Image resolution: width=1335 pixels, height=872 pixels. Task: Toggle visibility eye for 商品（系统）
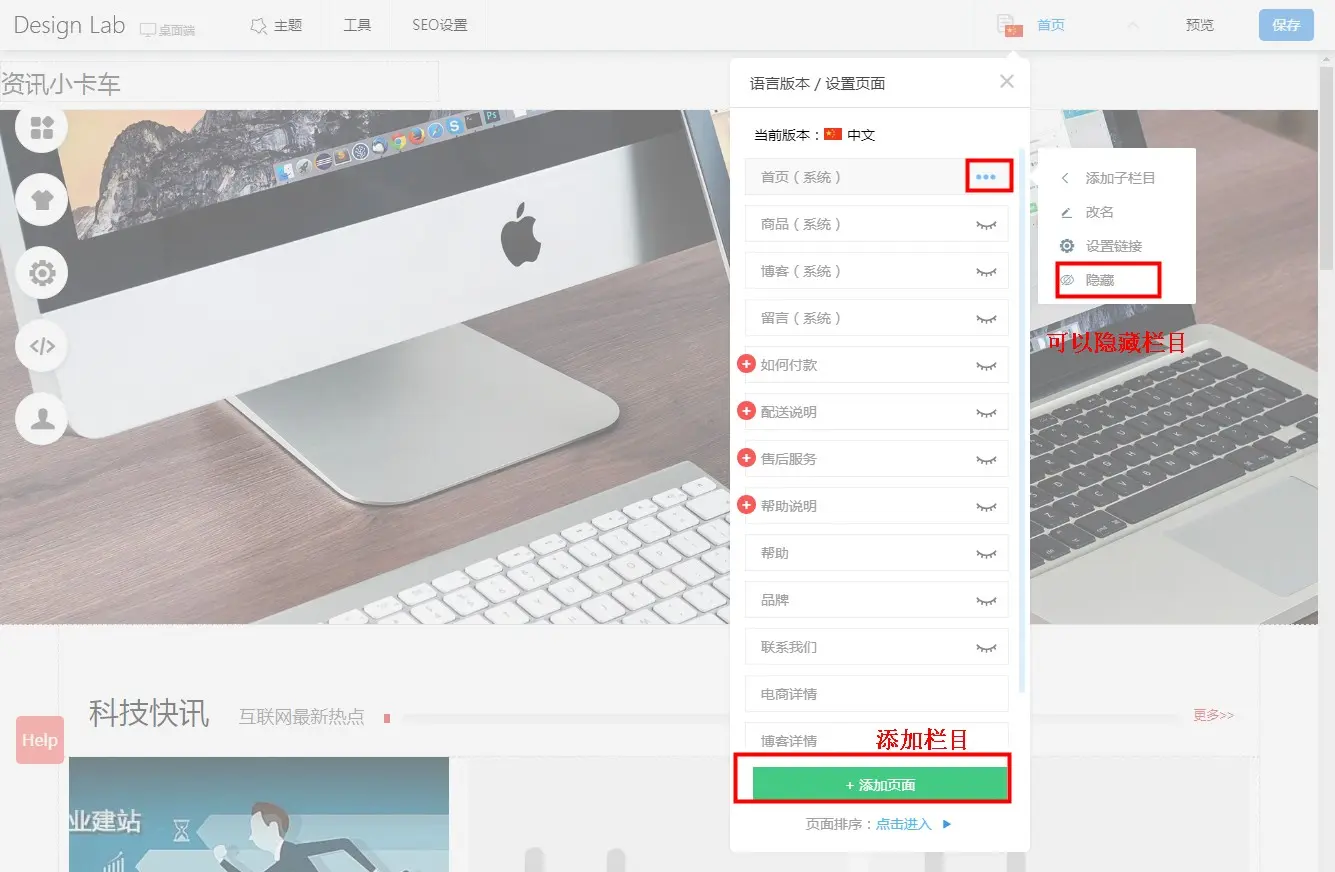click(986, 225)
